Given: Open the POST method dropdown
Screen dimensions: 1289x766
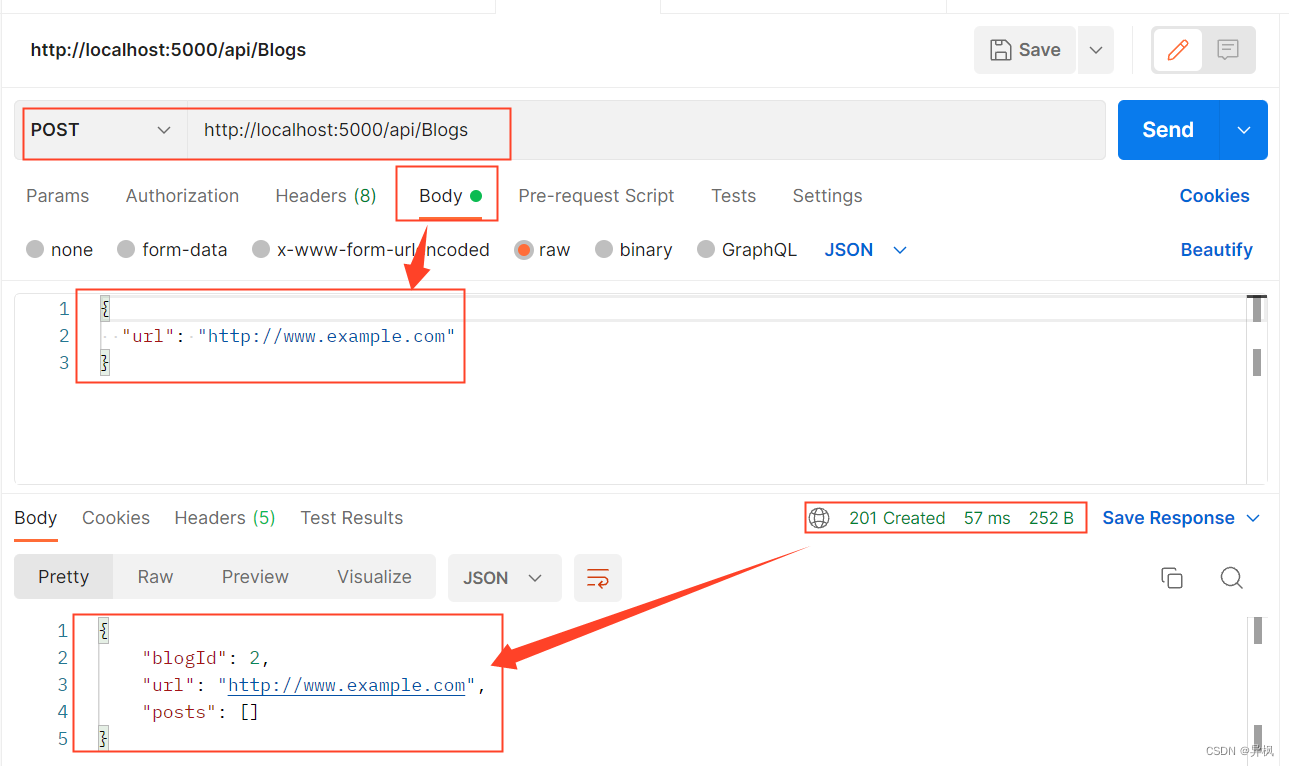Looking at the screenshot, I should point(101,130).
